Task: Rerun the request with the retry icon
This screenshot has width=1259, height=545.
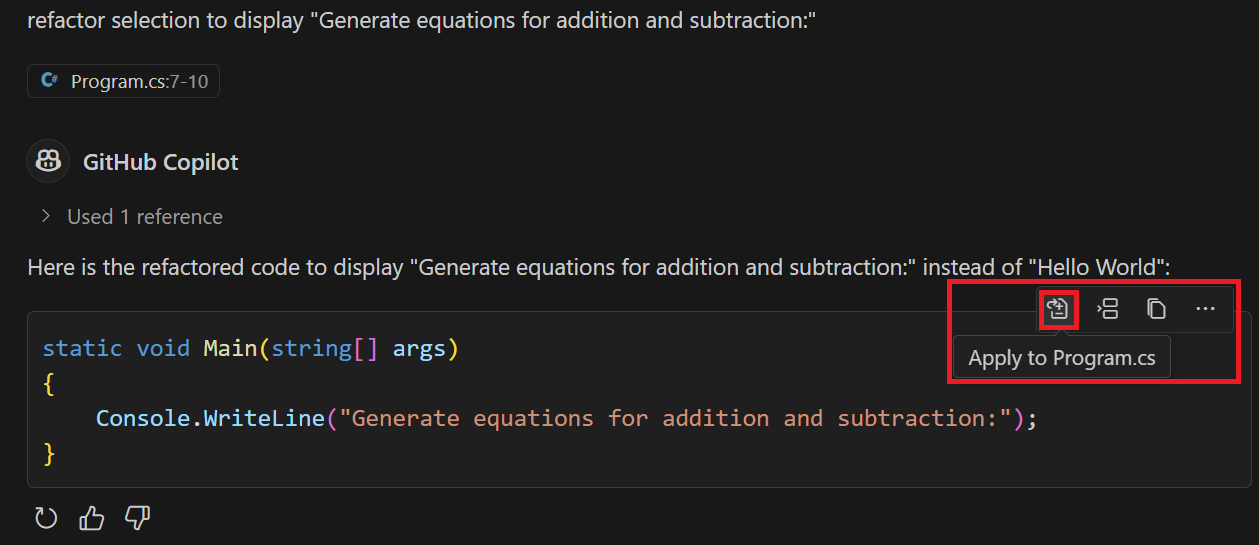Action: pos(46,518)
